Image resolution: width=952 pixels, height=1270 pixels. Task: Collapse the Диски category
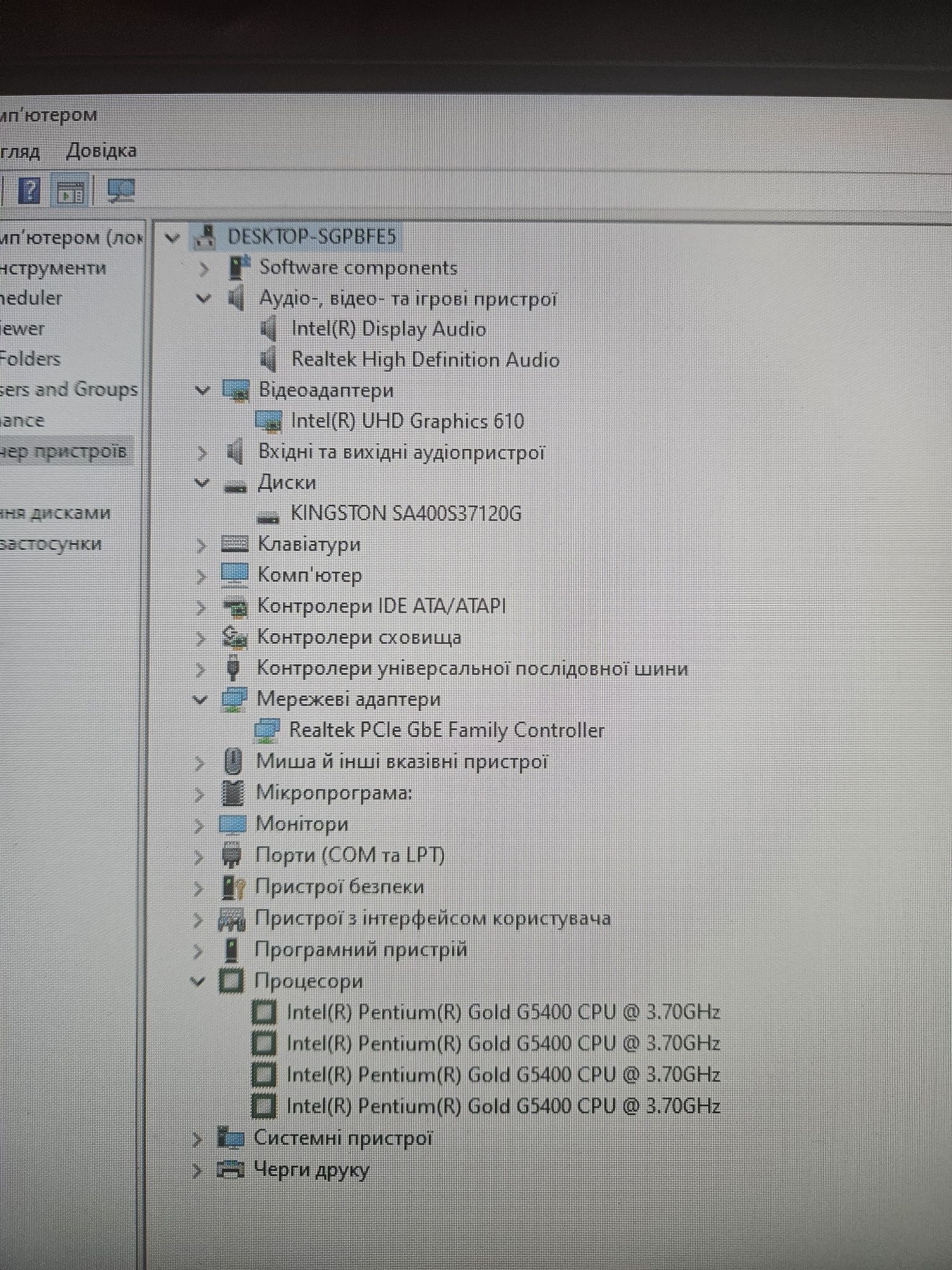click(x=202, y=483)
